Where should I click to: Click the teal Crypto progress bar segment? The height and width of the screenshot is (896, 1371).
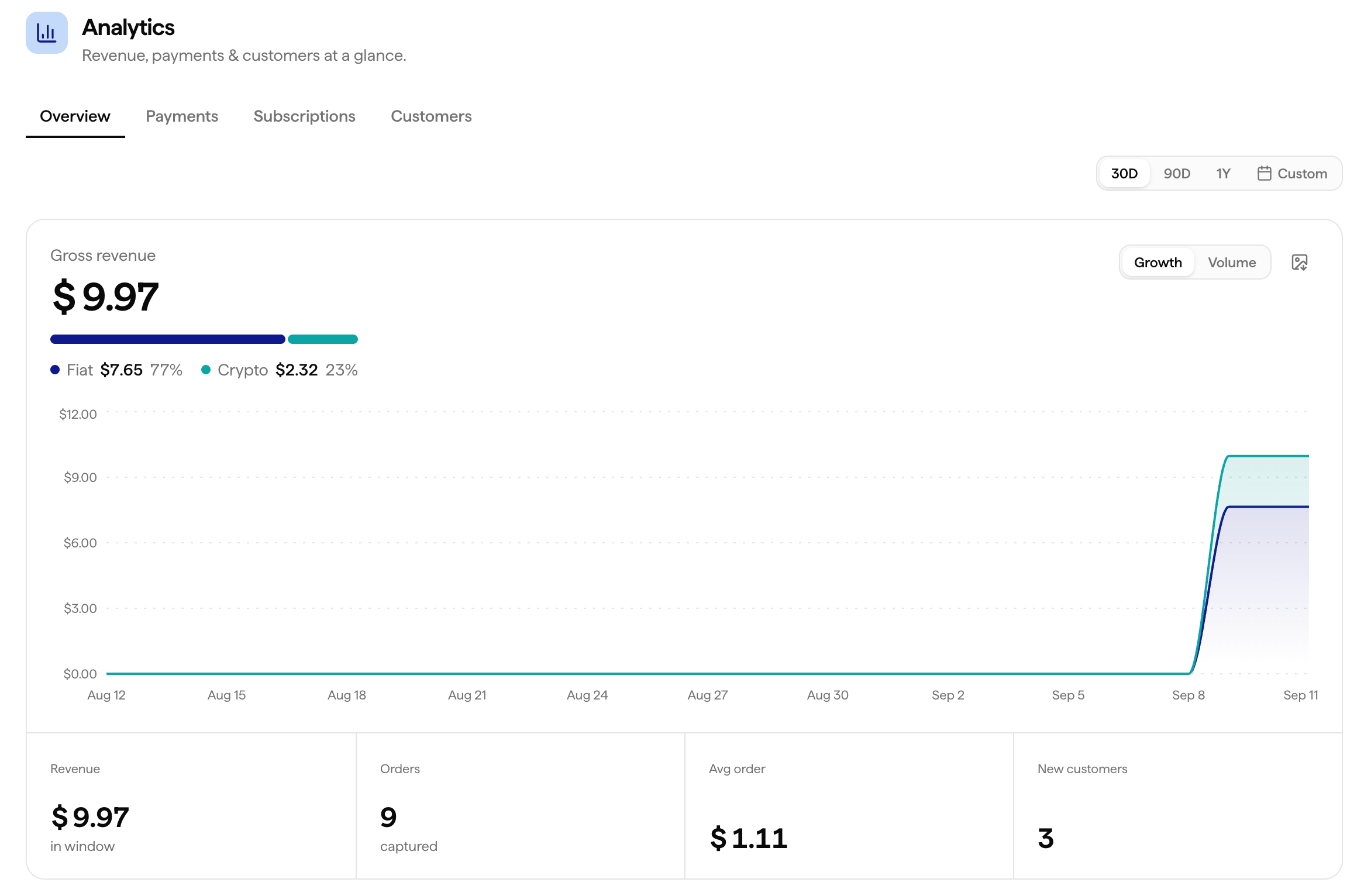(323, 339)
